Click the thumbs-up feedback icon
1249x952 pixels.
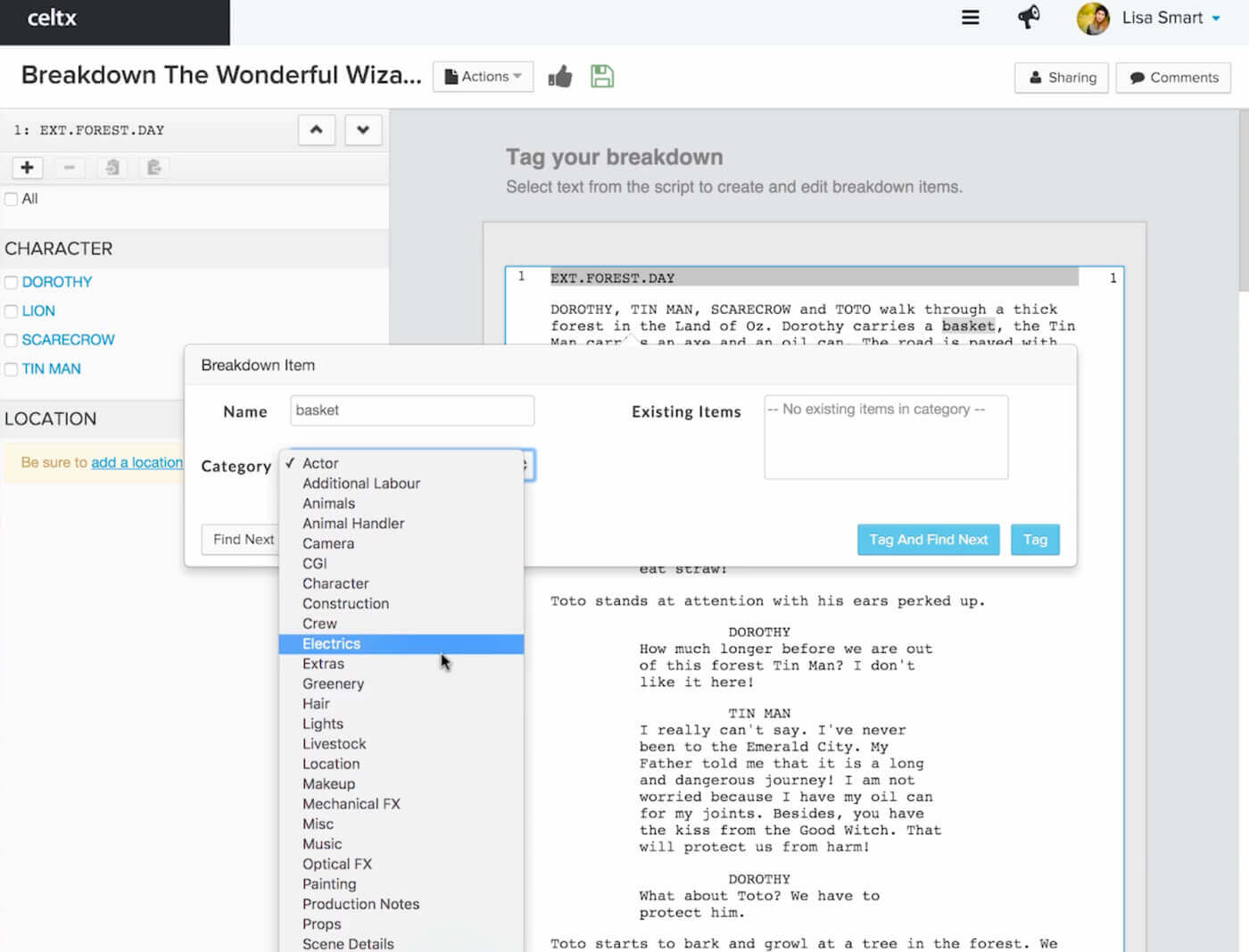pos(560,76)
